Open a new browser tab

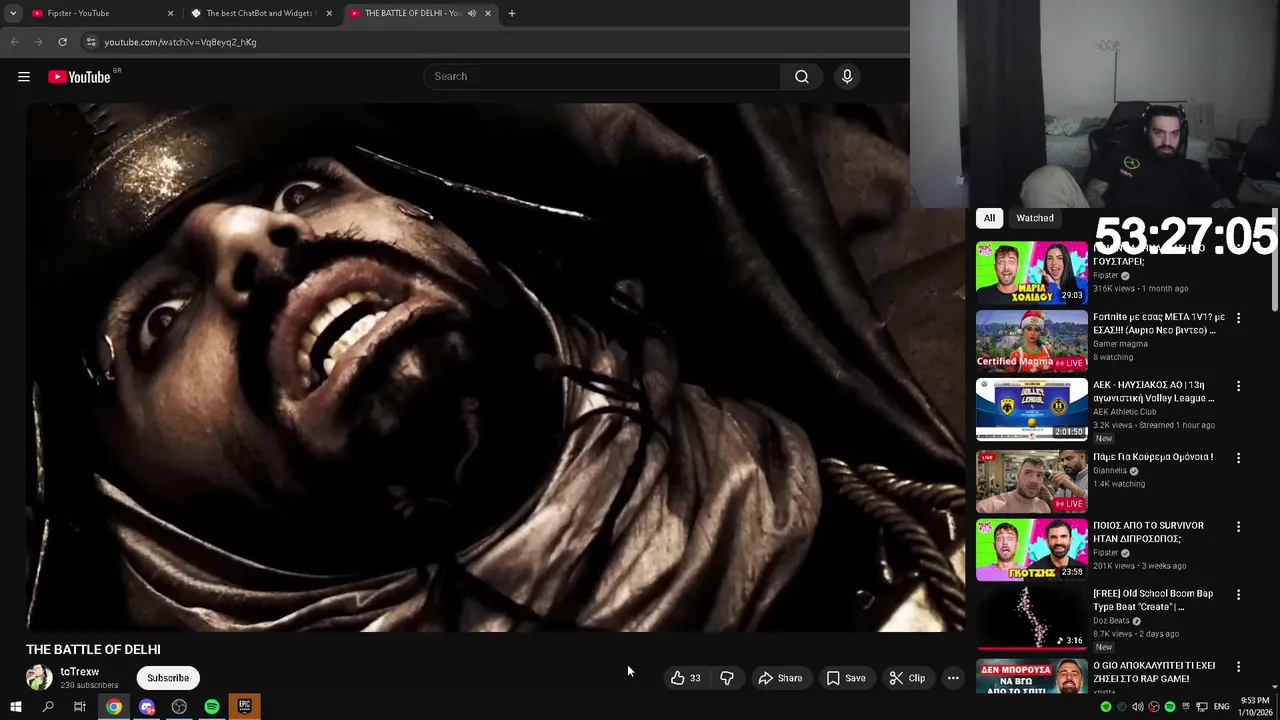[x=512, y=13]
